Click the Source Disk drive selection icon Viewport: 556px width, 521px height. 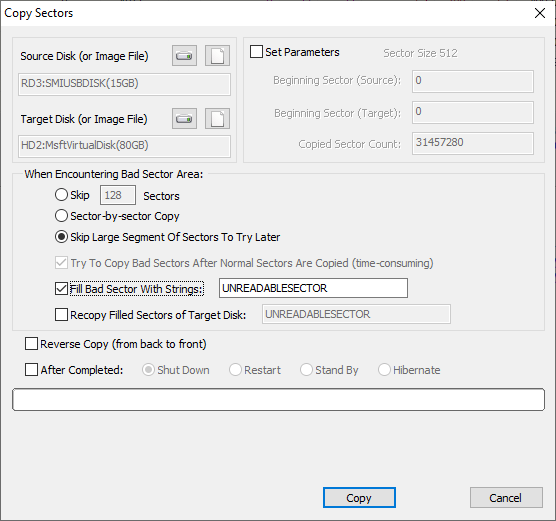(x=184, y=56)
